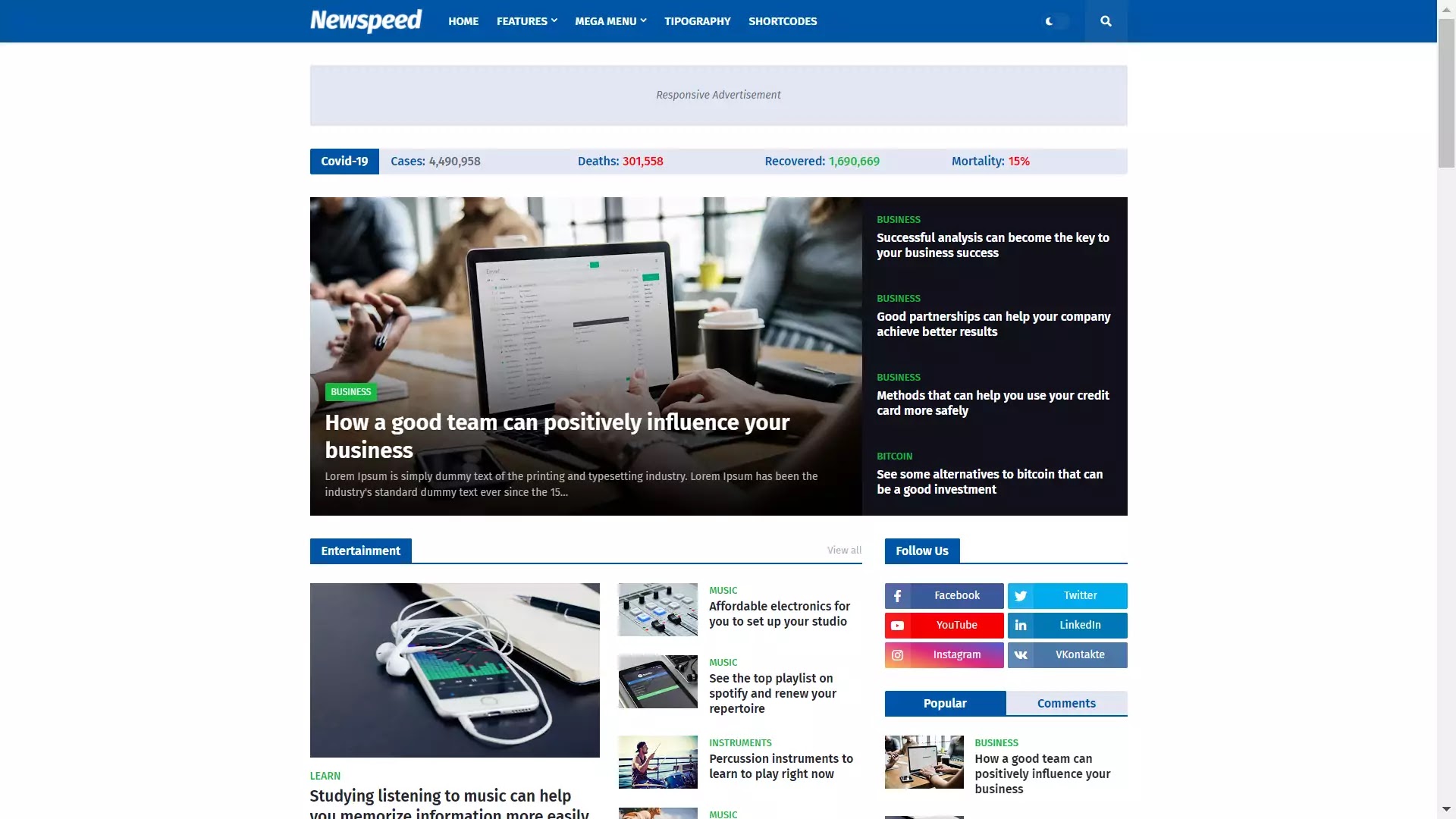Open the HOME menu item

(463, 21)
